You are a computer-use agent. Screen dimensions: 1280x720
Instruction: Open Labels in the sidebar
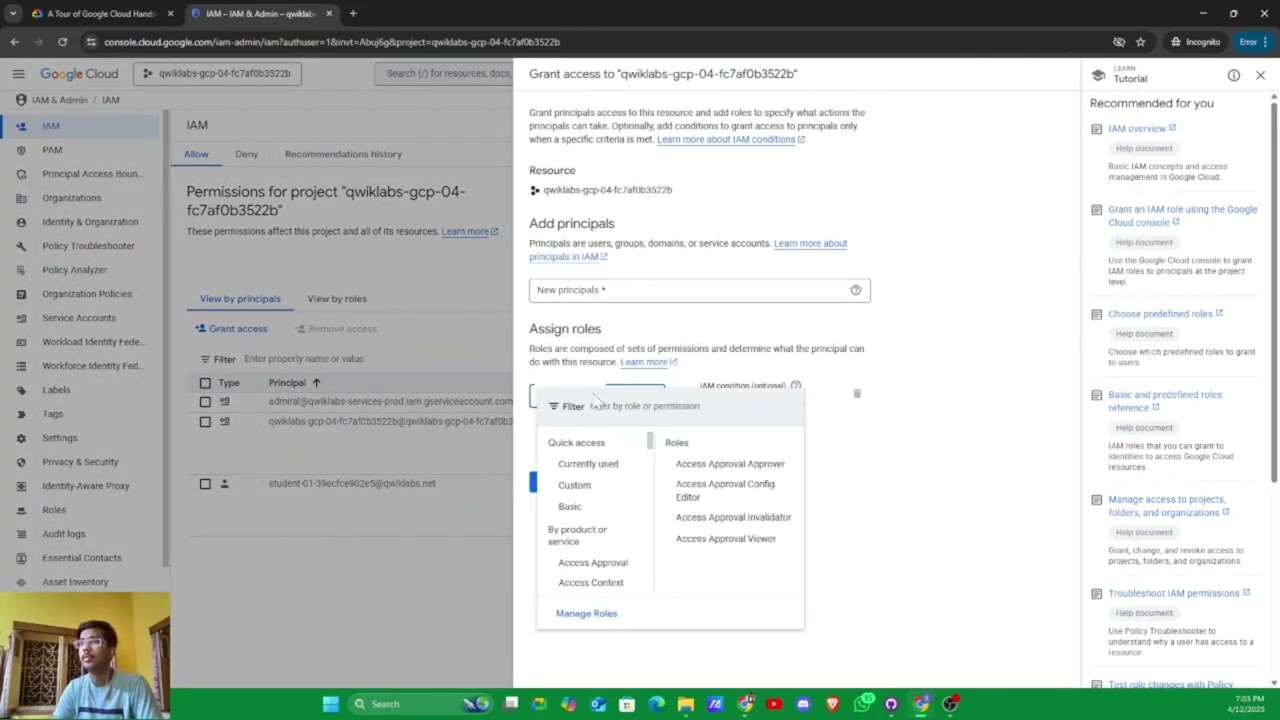[x=56, y=390]
